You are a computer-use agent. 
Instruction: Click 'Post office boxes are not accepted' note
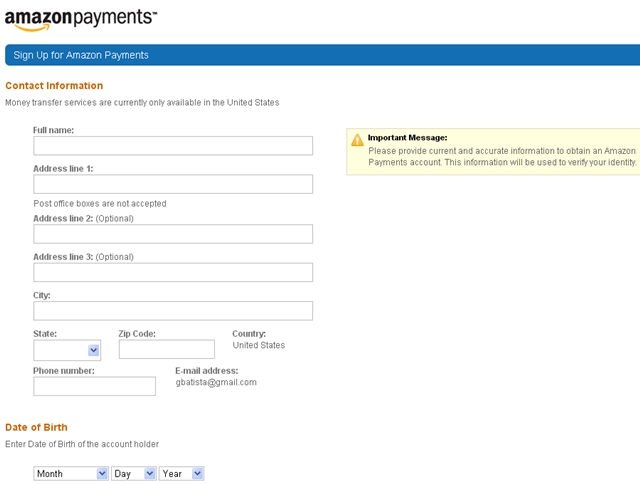(100, 204)
